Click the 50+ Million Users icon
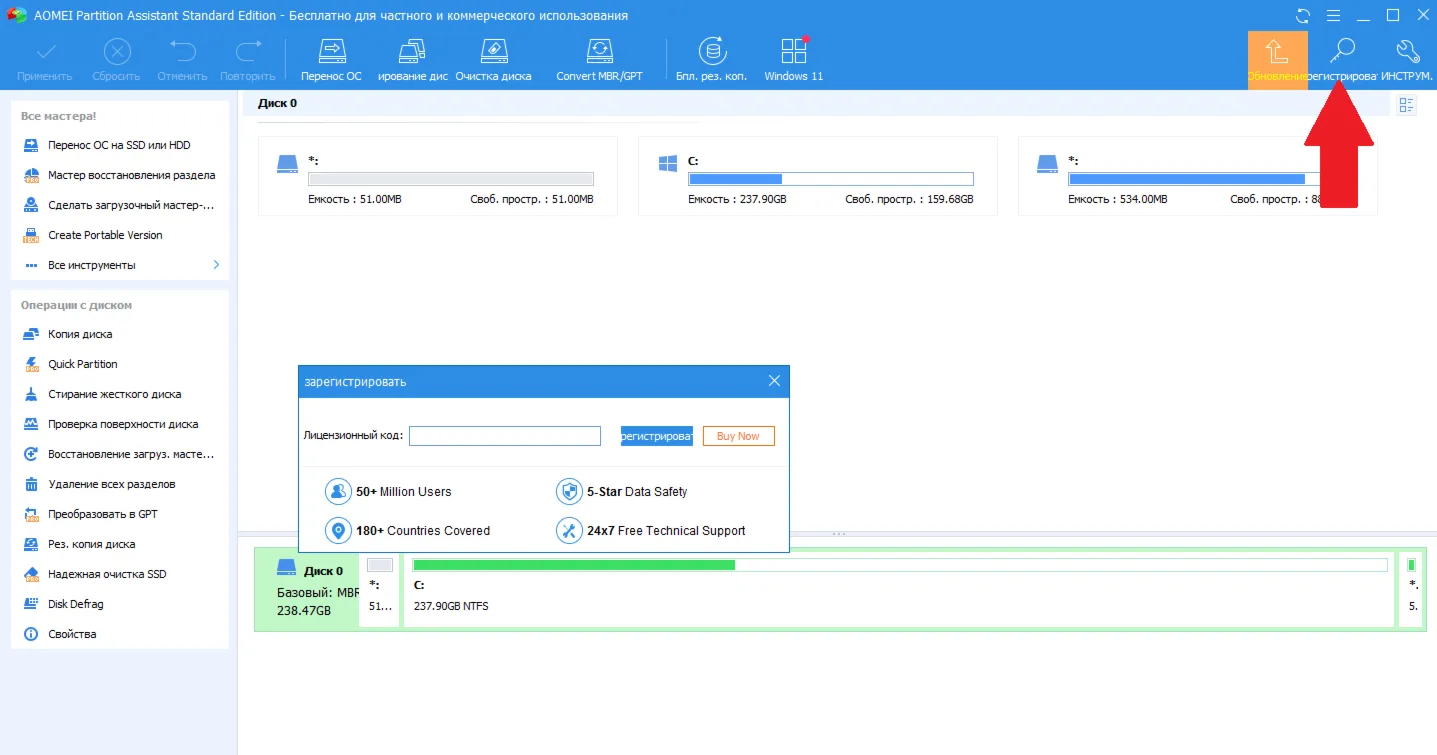 pos(339,491)
